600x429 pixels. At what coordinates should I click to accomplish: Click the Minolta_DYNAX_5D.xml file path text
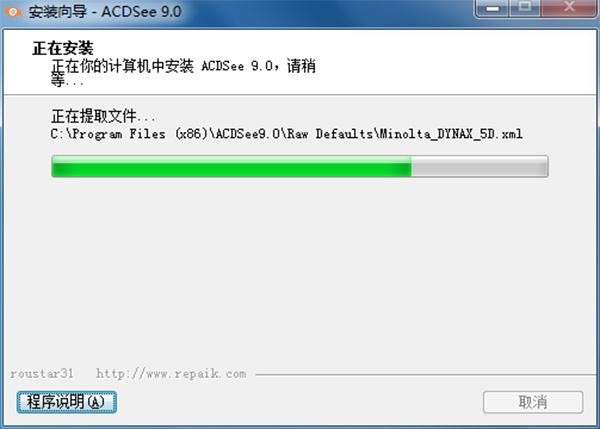pyautogui.click(x=450, y=134)
